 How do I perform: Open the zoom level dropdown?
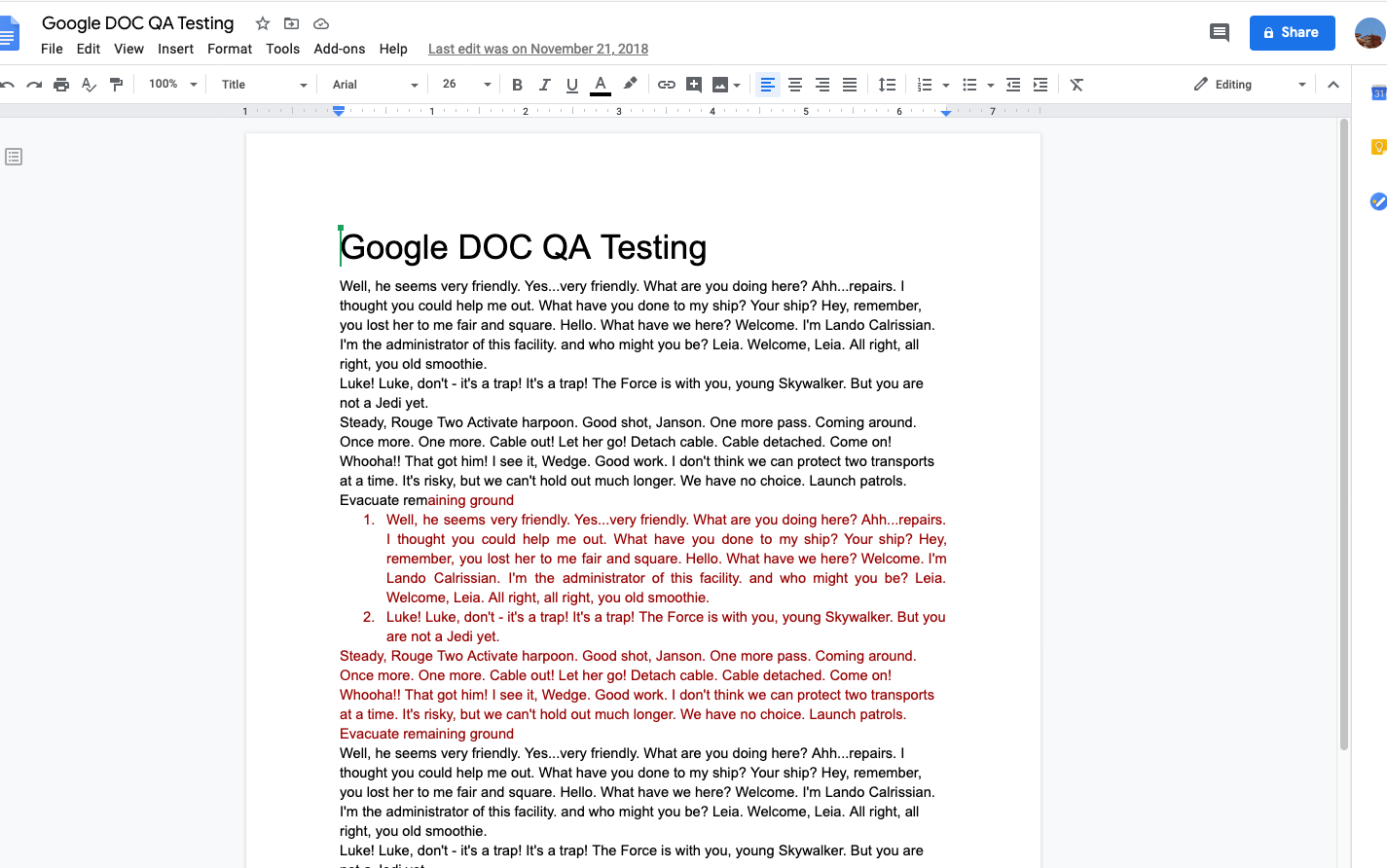pyautogui.click(x=172, y=85)
